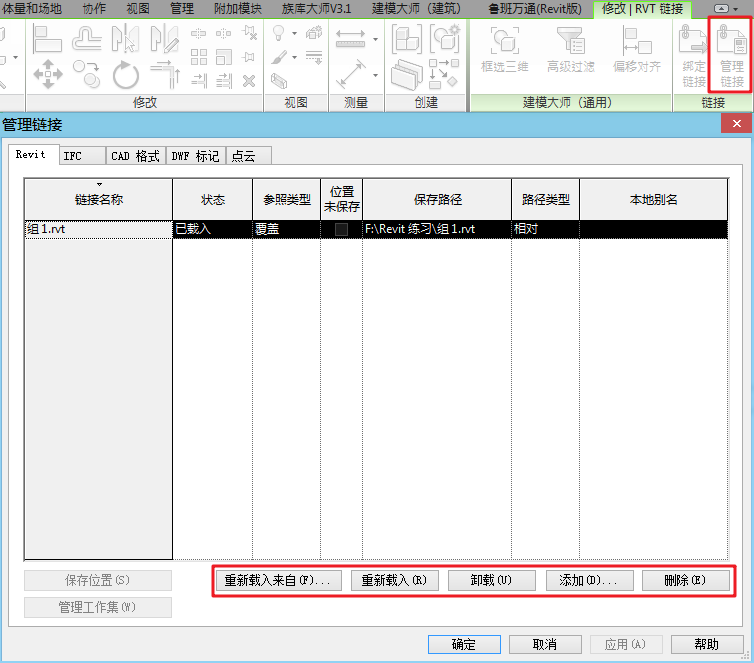Switch to the IFC tab
This screenshot has height=663, width=754.
82,156
